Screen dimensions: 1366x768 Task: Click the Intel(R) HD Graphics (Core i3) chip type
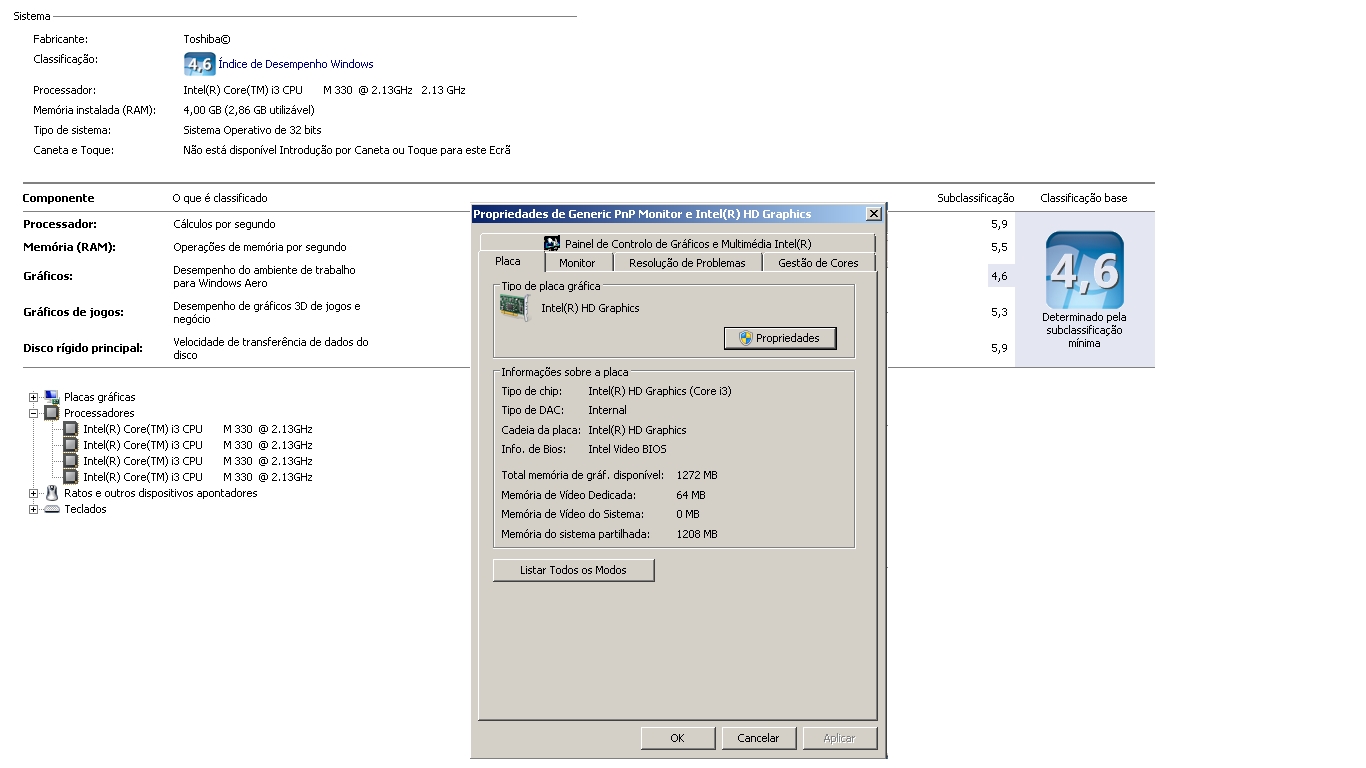660,391
